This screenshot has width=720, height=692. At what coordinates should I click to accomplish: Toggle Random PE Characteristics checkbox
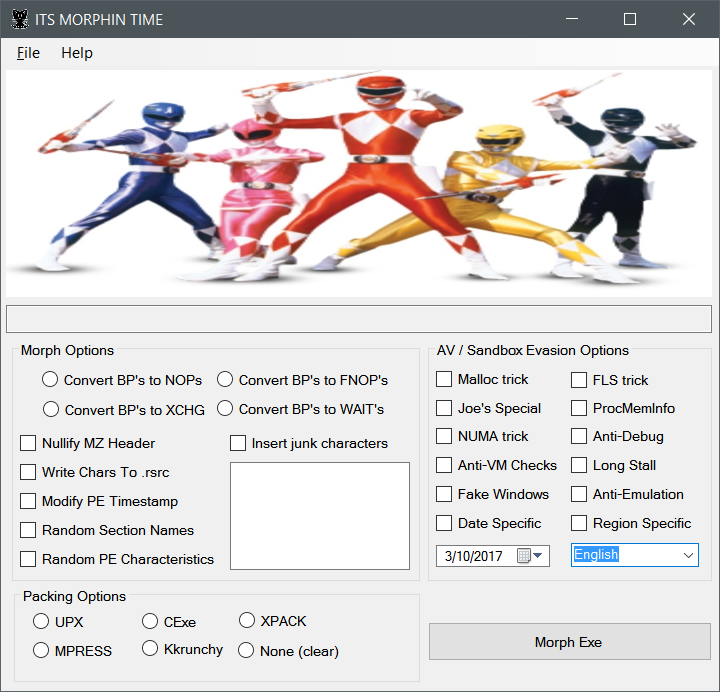[28, 559]
